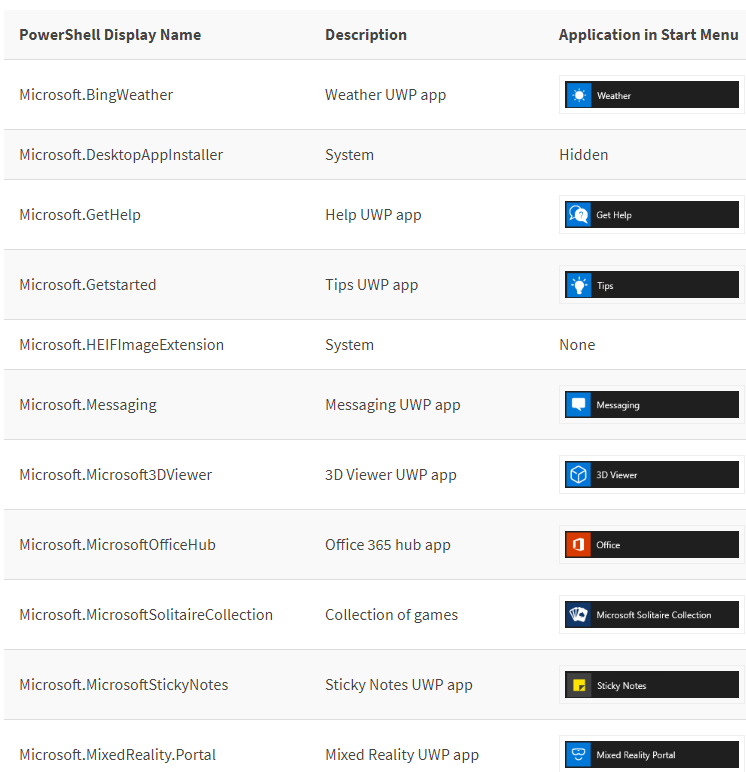Click the 'Application in Start Menu' header

[x=648, y=35]
